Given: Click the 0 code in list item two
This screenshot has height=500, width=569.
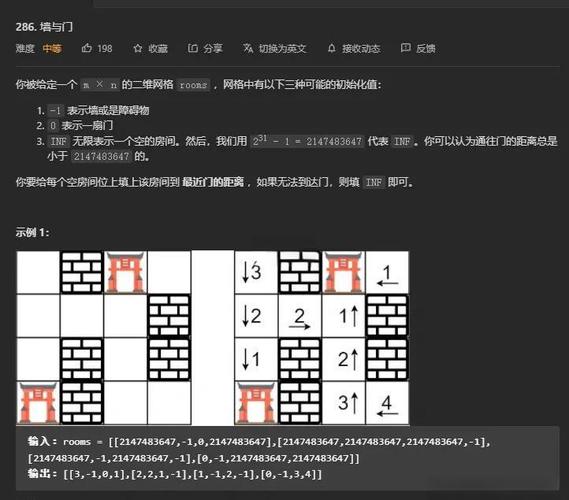Looking at the screenshot, I should coord(53,126).
